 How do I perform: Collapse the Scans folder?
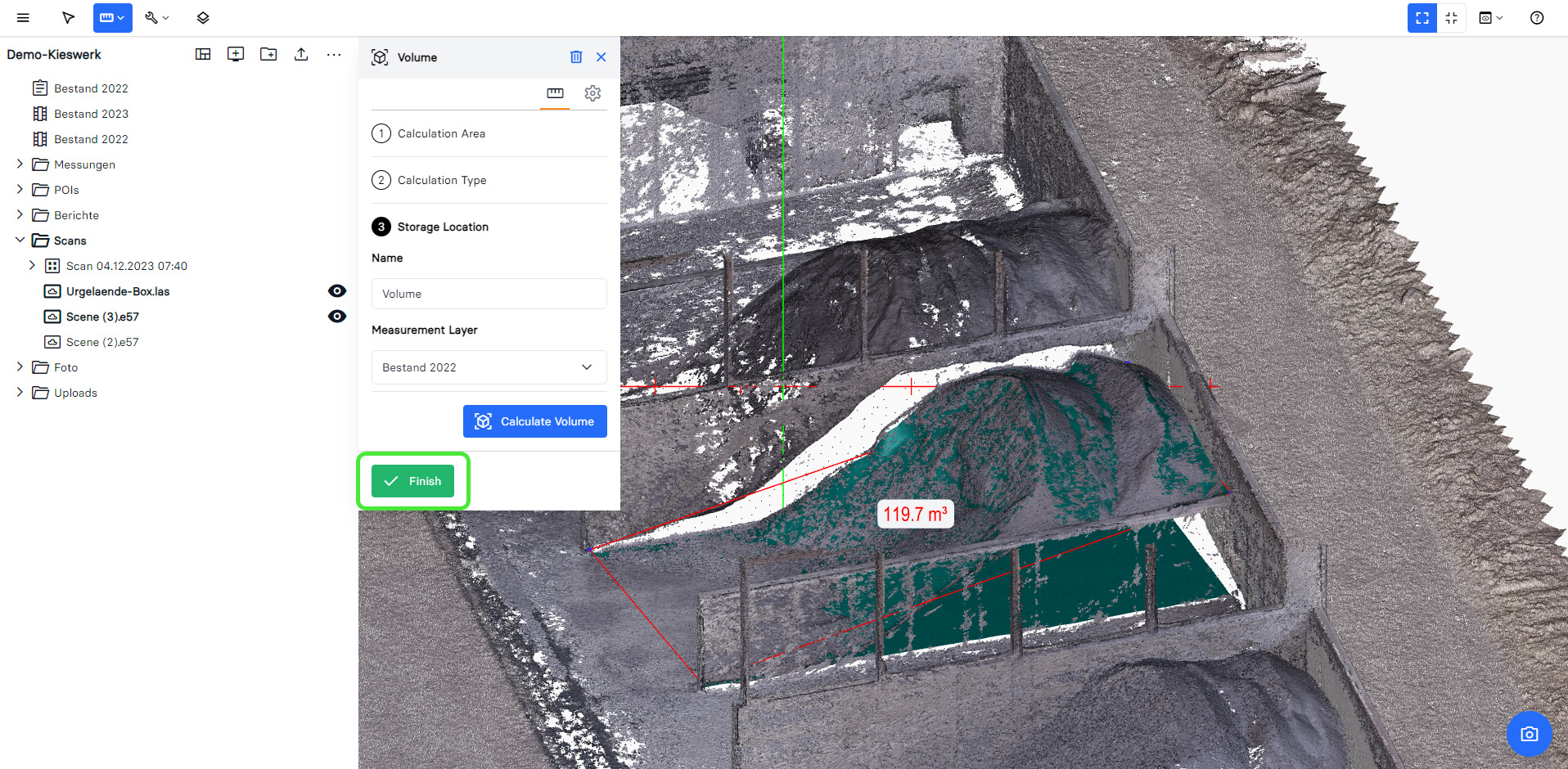pyautogui.click(x=20, y=241)
